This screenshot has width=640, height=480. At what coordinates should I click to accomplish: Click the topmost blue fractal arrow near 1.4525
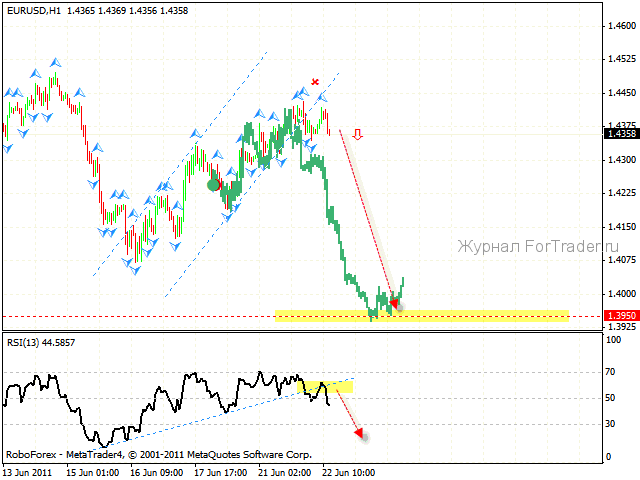(55, 63)
